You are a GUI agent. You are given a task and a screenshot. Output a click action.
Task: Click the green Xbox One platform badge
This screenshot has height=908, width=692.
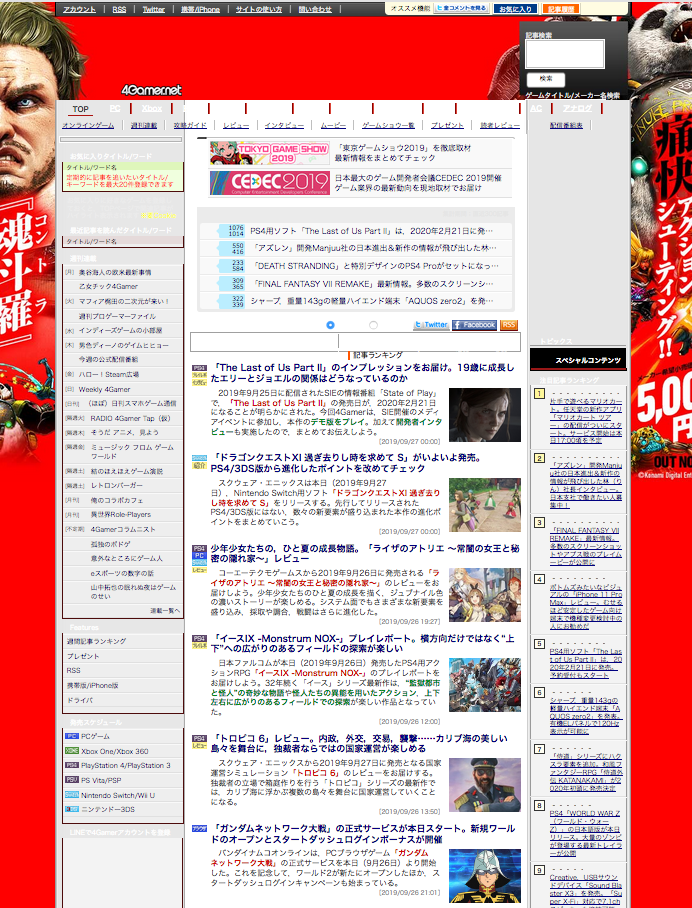pyautogui.click(x=72, y=750)
